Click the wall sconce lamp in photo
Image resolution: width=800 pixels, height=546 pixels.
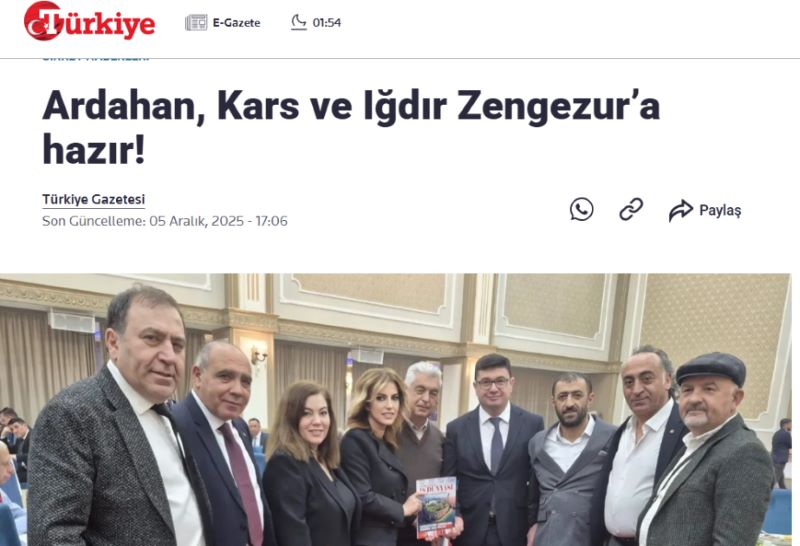tap(258, 357)
